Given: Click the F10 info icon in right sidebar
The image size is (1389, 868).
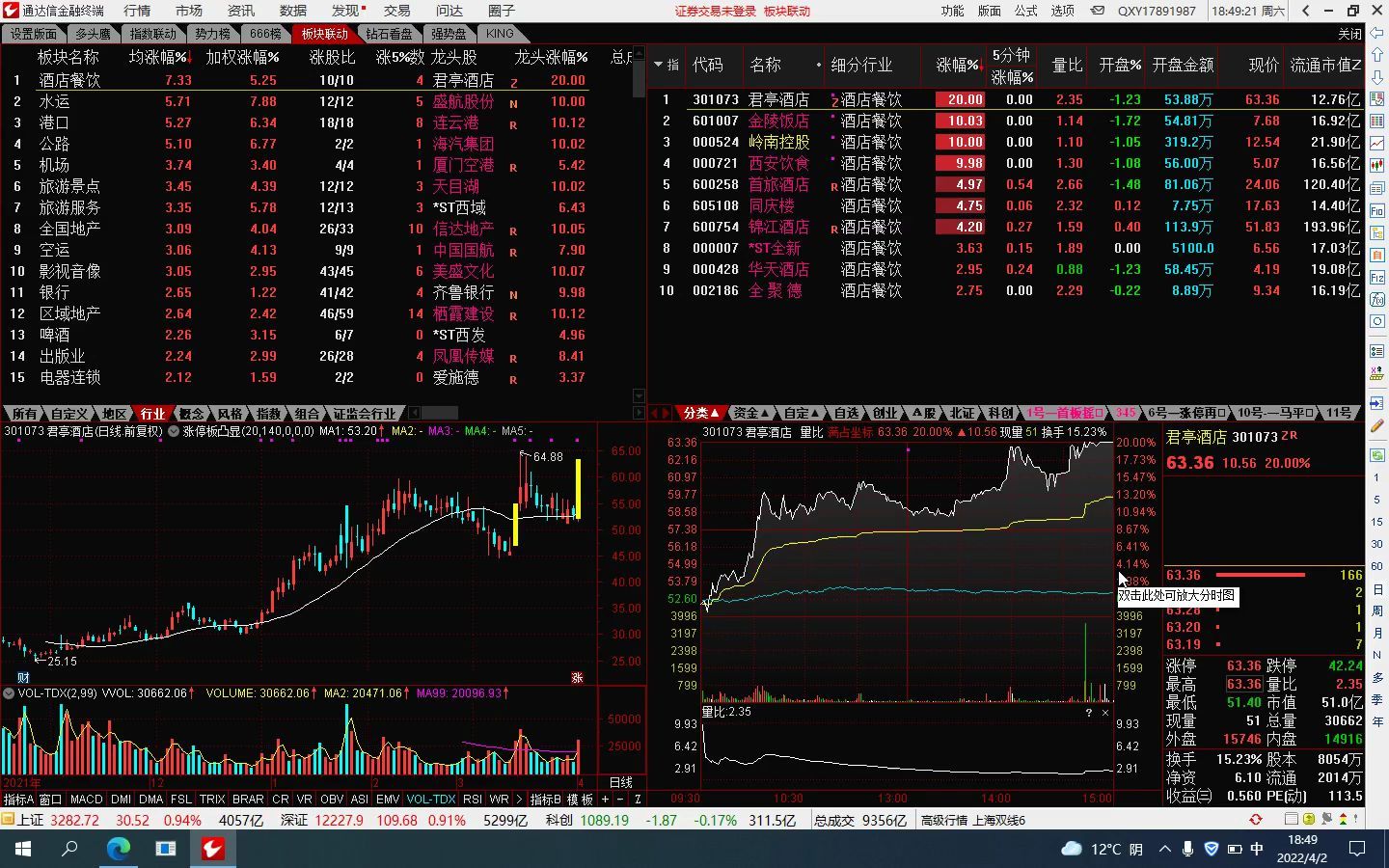Looking at the screenshot, I should 1377,209.
